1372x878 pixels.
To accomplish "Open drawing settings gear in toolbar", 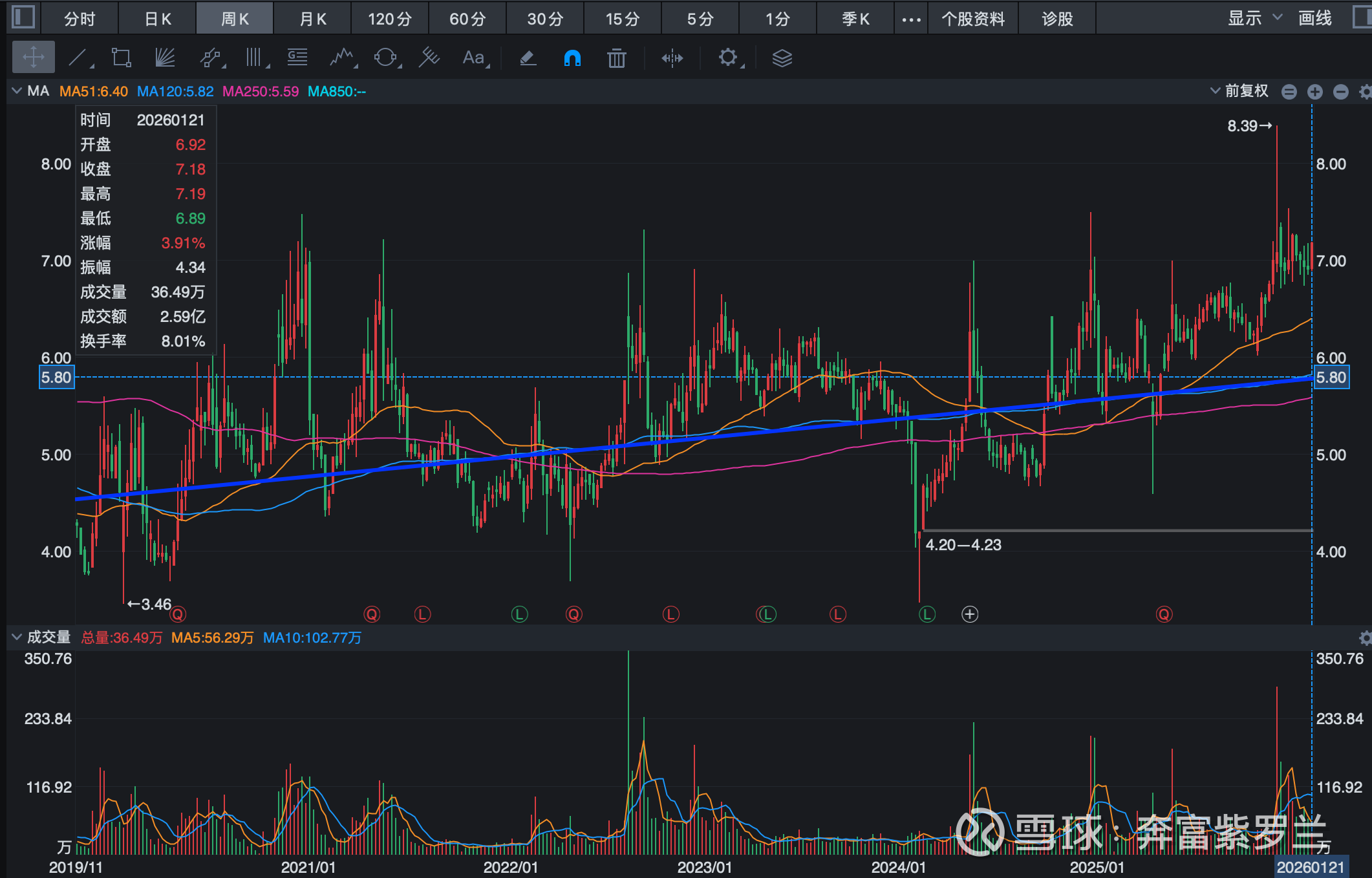I will click(728, 58).
